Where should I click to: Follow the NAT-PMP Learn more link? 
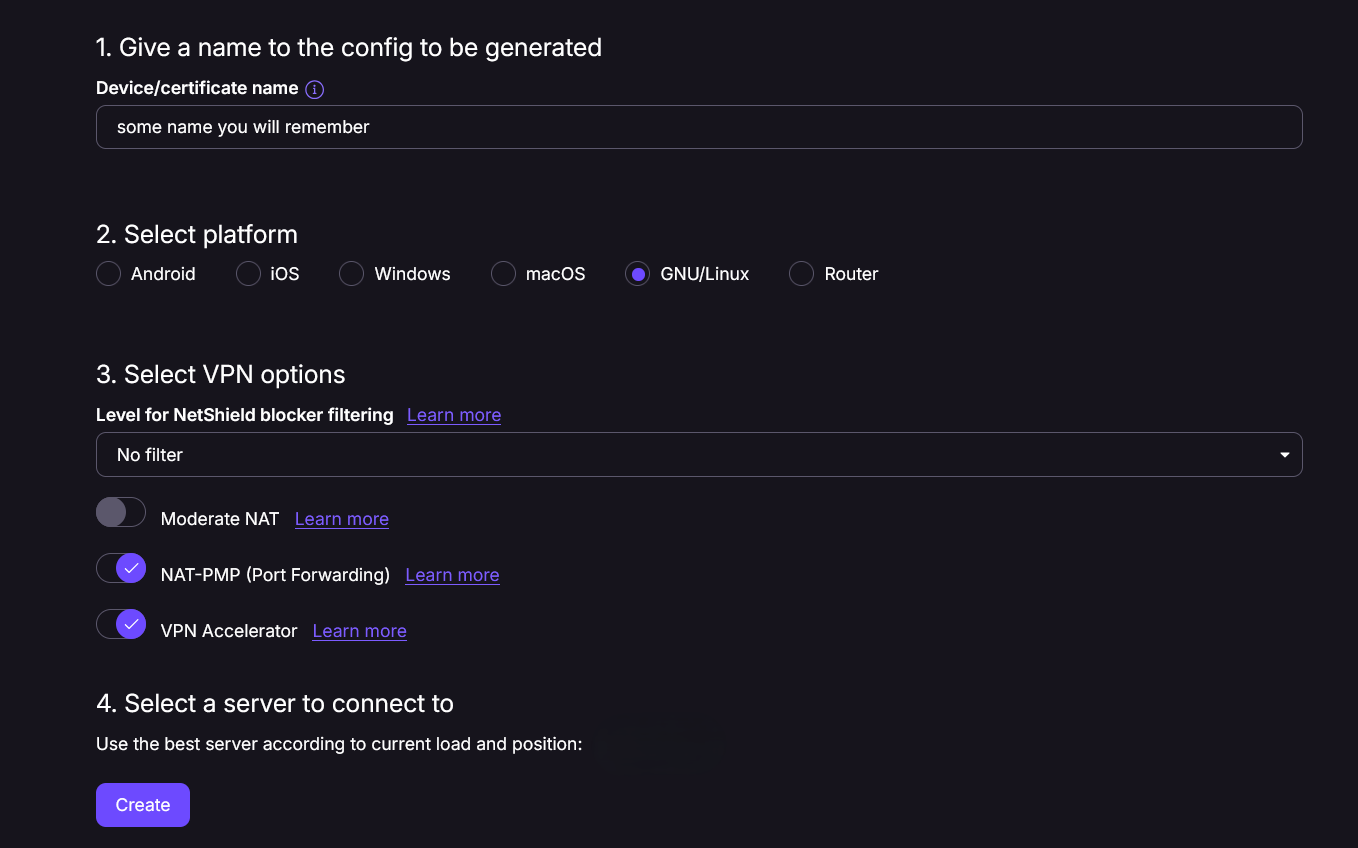452,575
